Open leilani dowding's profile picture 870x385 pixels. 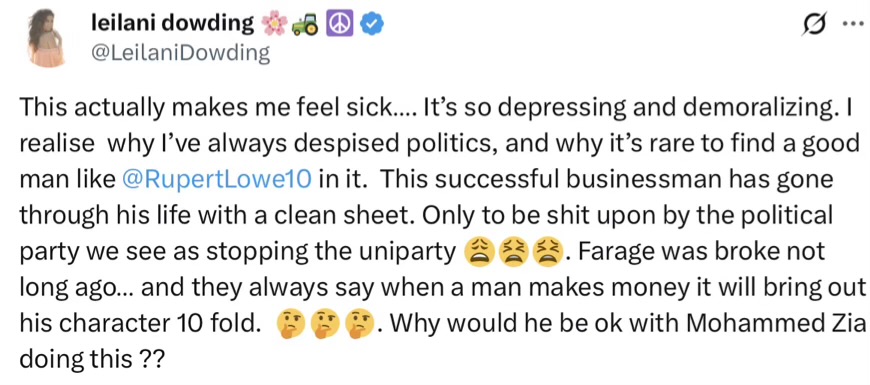(x=47, y=39)
